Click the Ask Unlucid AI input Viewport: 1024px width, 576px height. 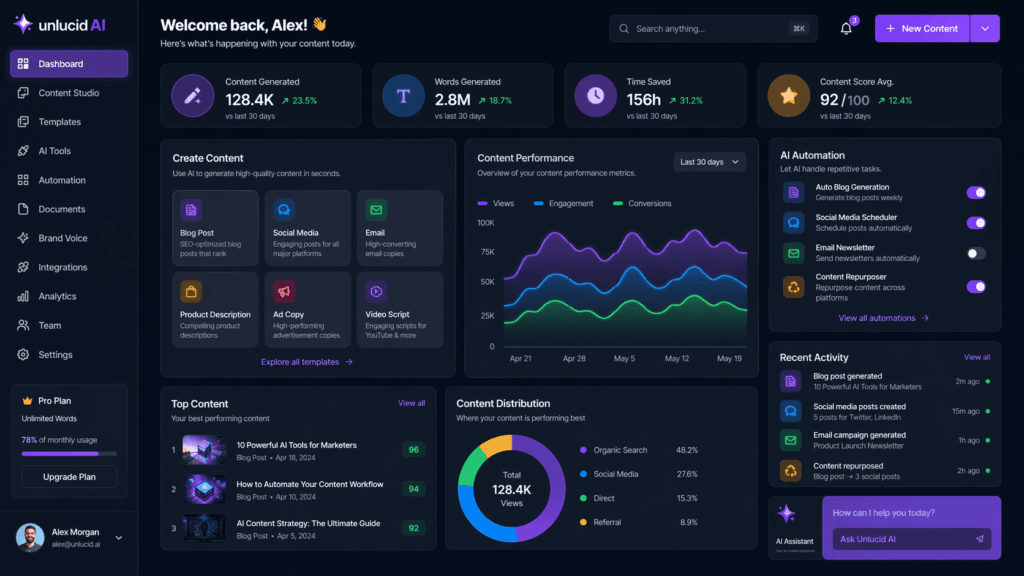[x=912, y=539]
